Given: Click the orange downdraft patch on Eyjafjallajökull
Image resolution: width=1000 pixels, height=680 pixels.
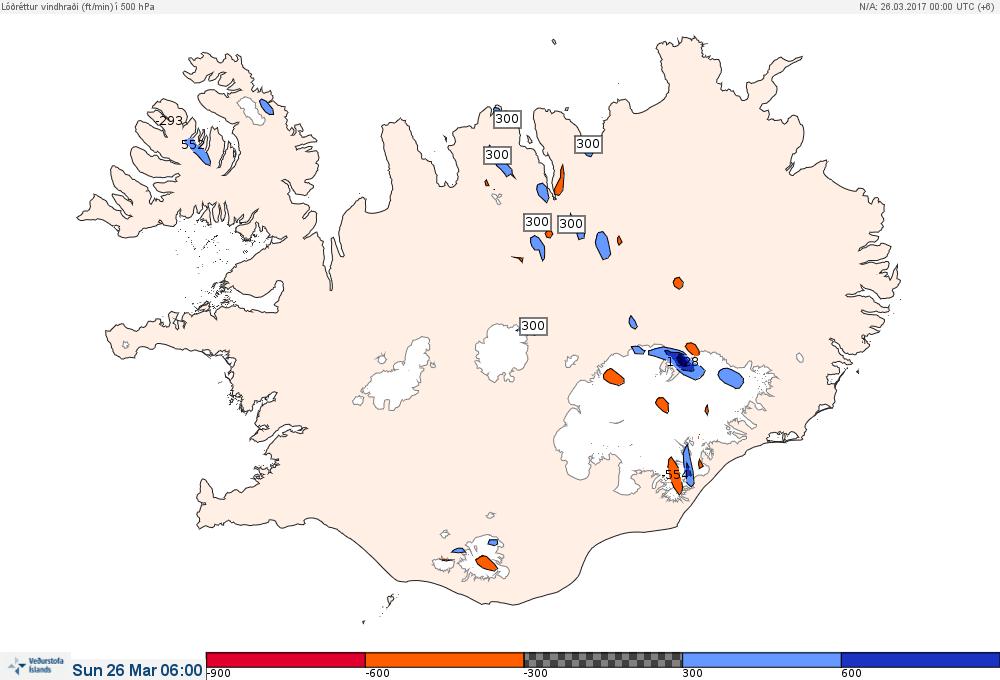Looking at the screenshot, I should coord(486,563).
